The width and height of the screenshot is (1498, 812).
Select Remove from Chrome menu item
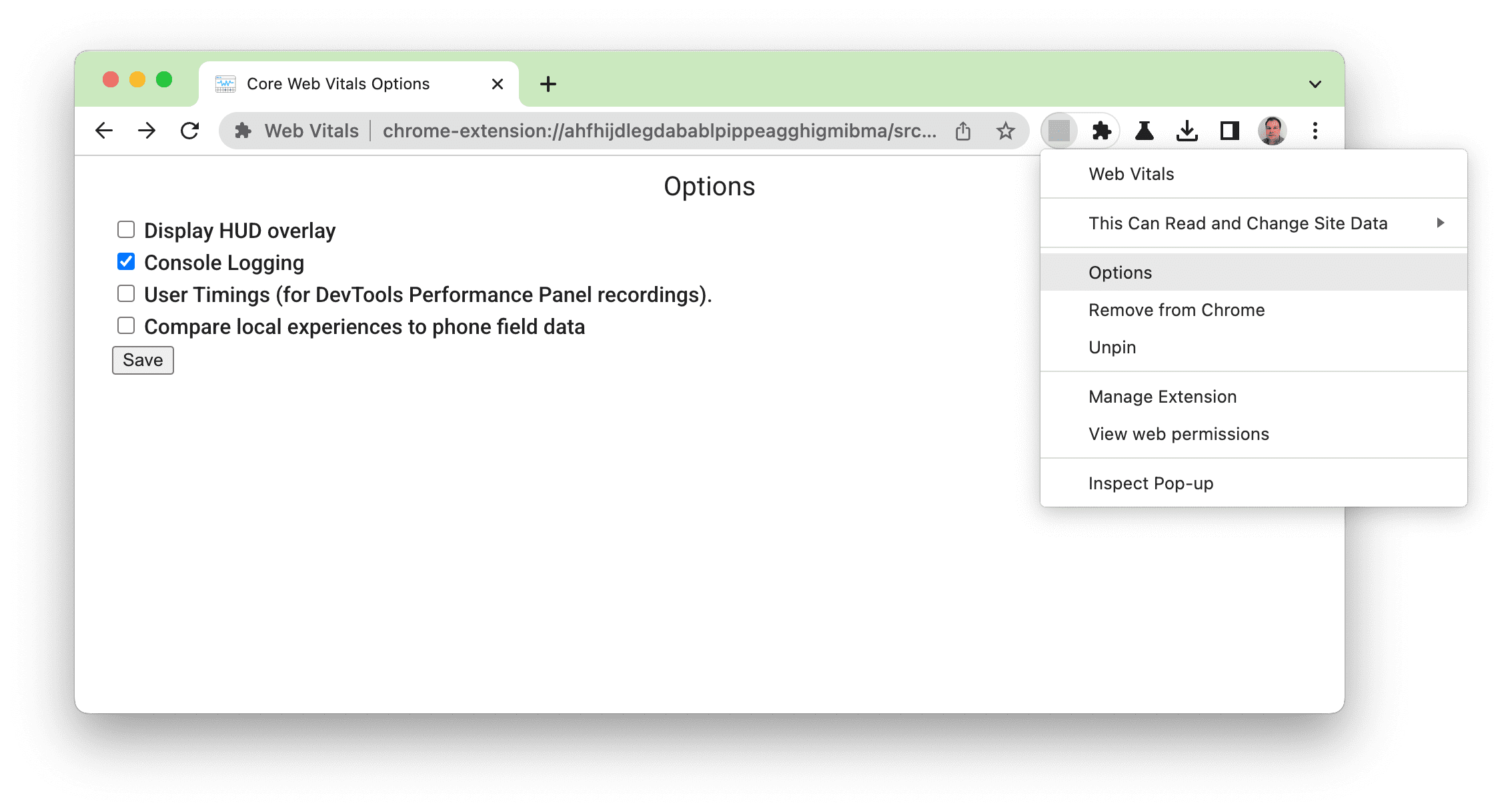(x=1176, y=310)
